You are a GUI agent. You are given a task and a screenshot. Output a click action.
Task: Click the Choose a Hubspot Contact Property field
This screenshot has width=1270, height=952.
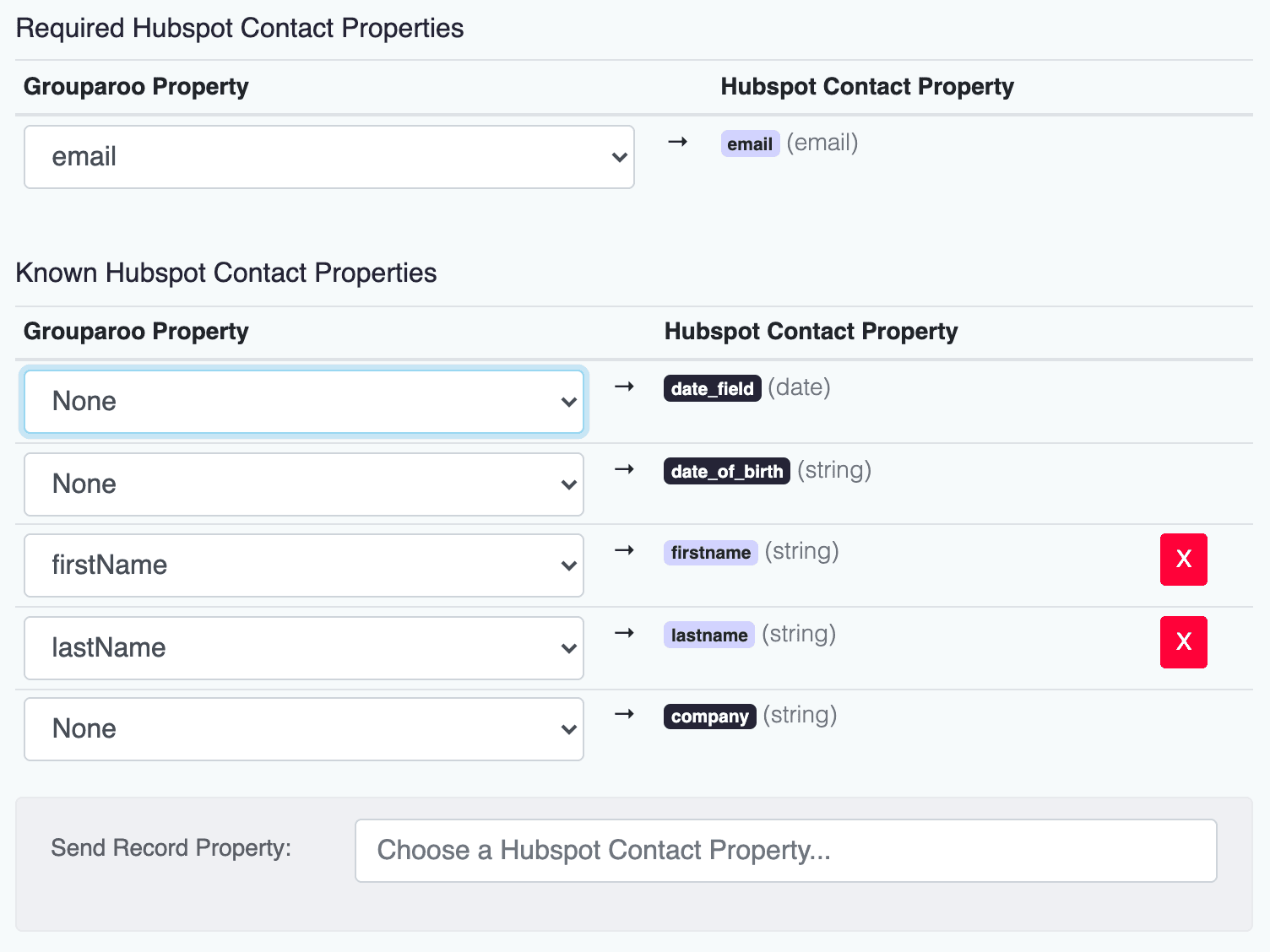point(785,851)
